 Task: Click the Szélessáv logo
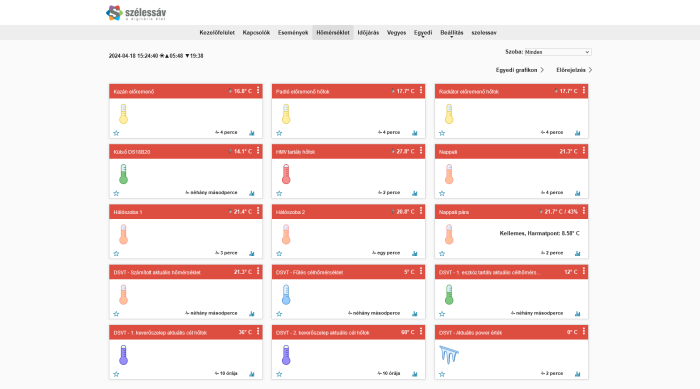(136, 13)
